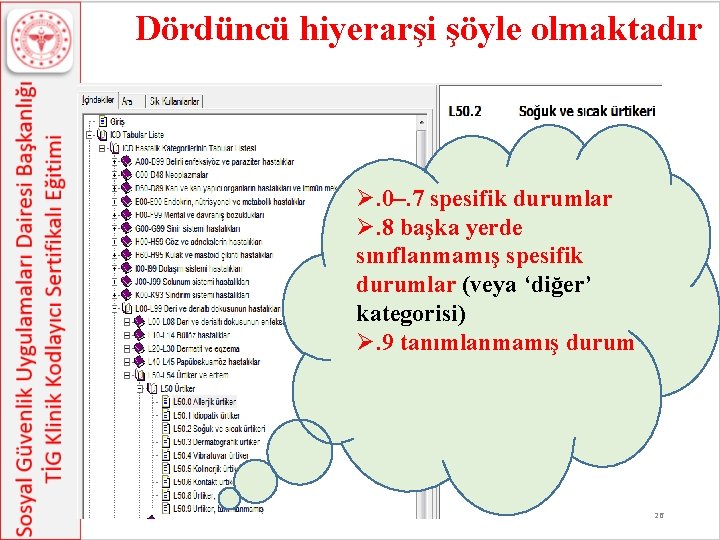
Task: Click the book icon for G00-G99 Sinir sistemi
Action: (126, 228)
